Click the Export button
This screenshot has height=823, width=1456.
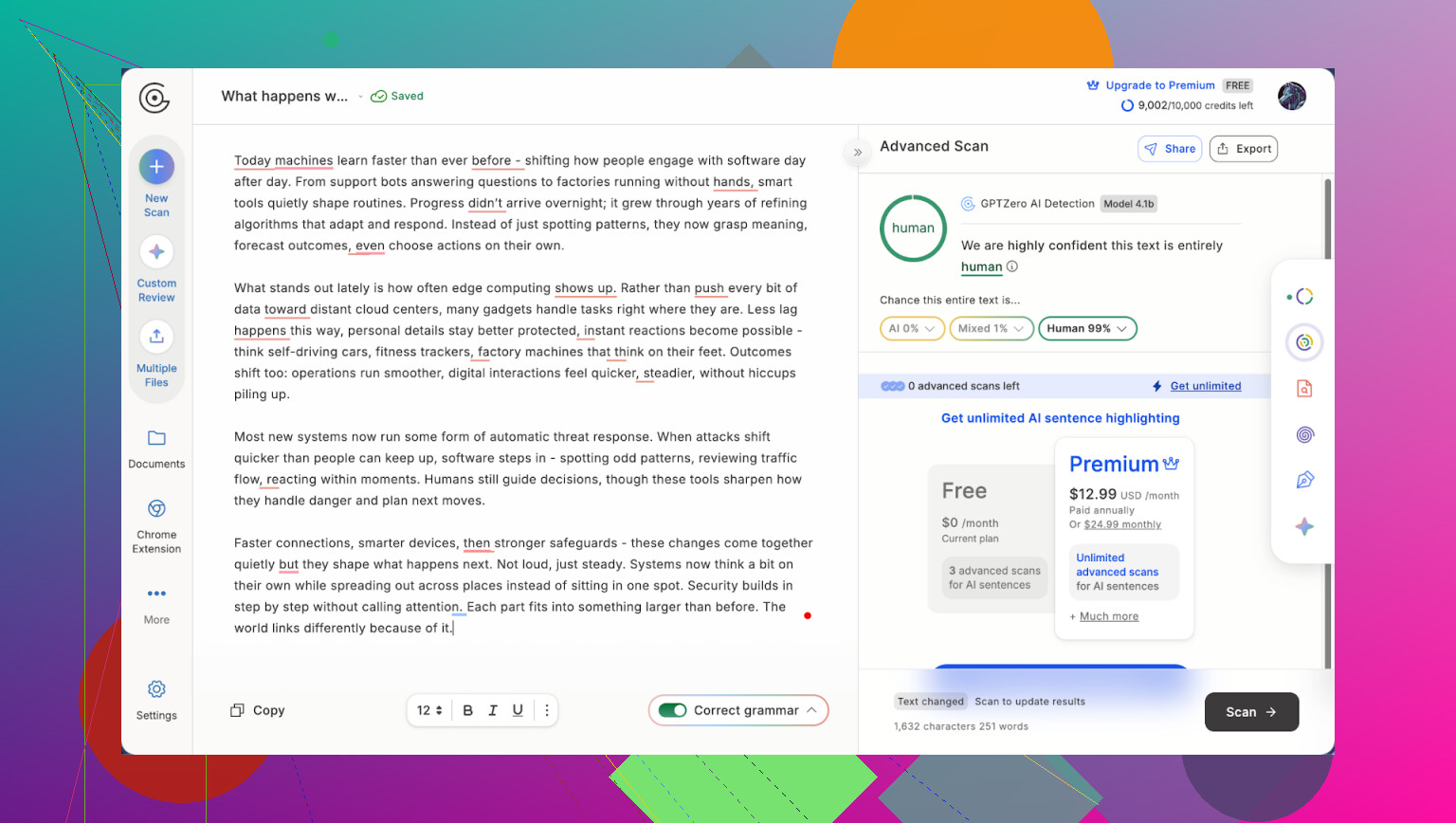coord(1244,149)
